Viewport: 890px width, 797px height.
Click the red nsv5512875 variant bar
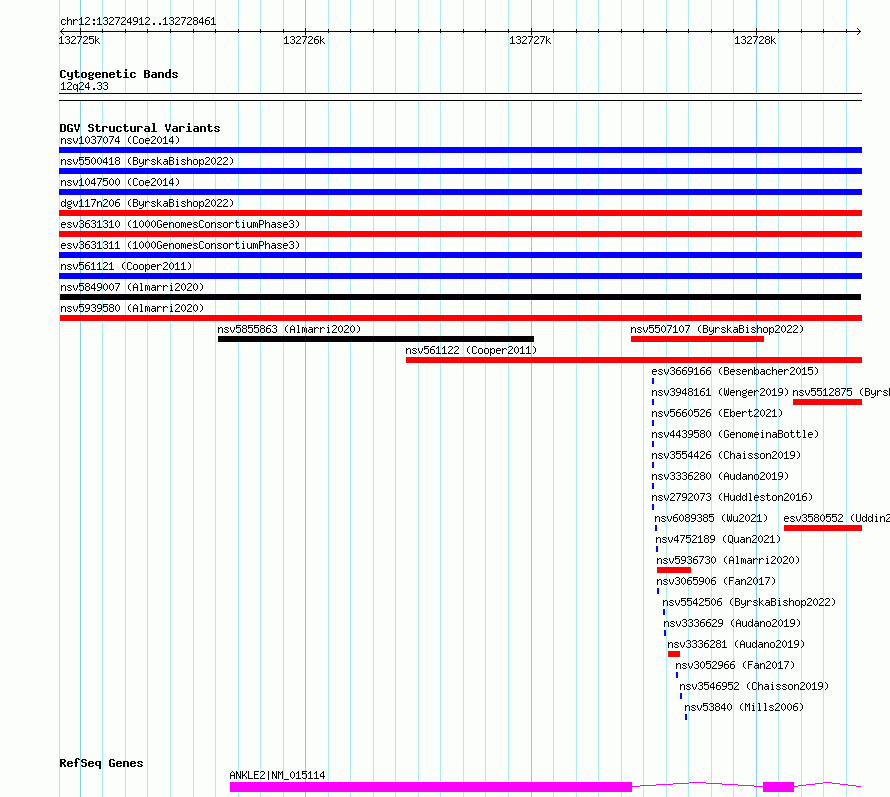pos(828,402)
